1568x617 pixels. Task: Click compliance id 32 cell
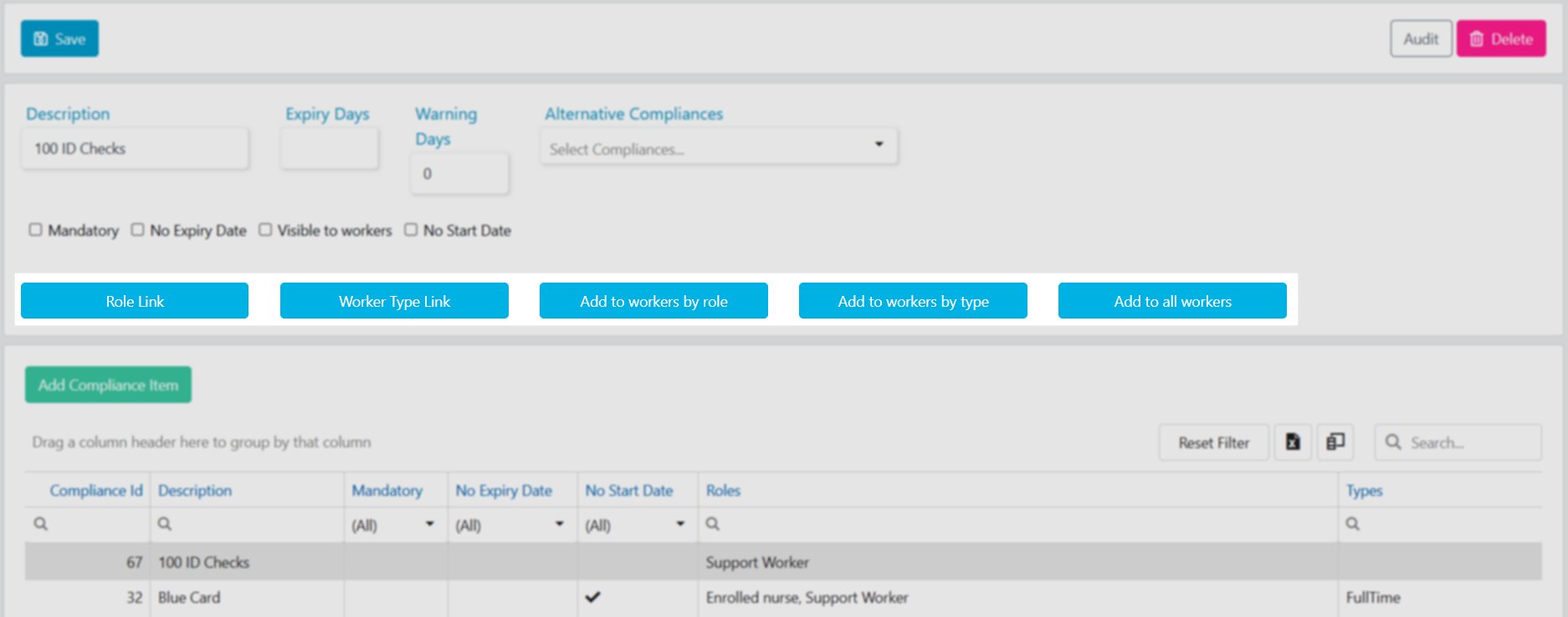[88, 598]
